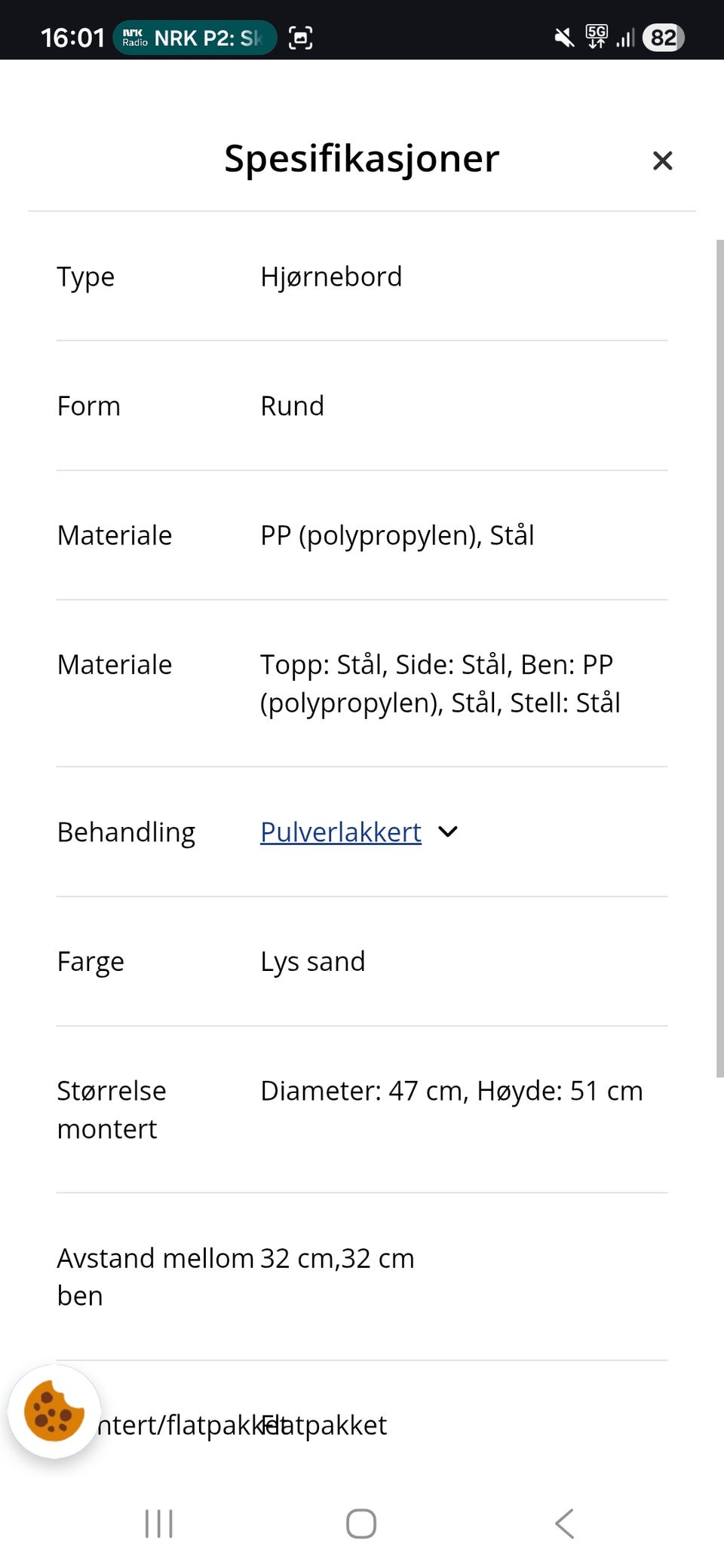Viewport: 724px width, 1568px height.
Task: Tap the Recents navigation button
Action: click(x=158, y=1524)
